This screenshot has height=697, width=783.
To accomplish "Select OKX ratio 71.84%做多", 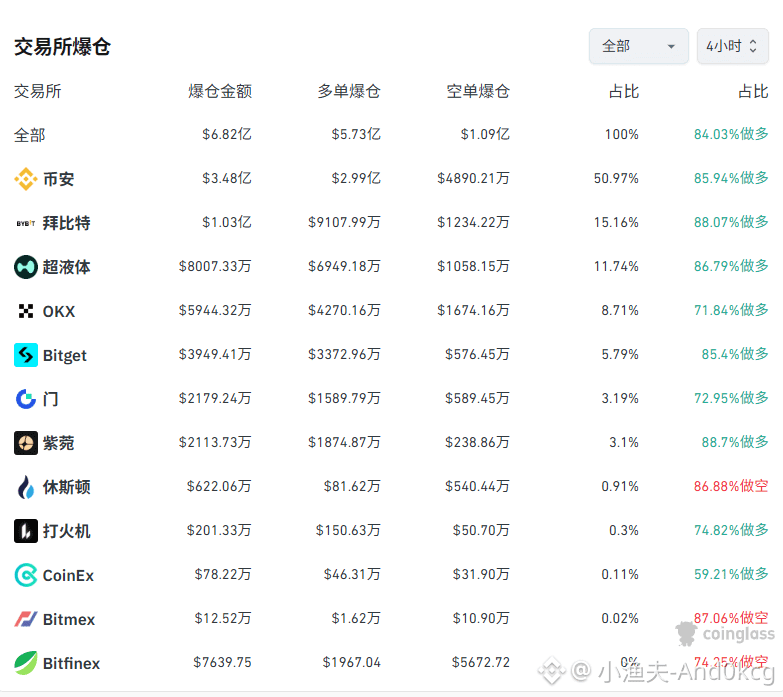I will pos(731,310).
